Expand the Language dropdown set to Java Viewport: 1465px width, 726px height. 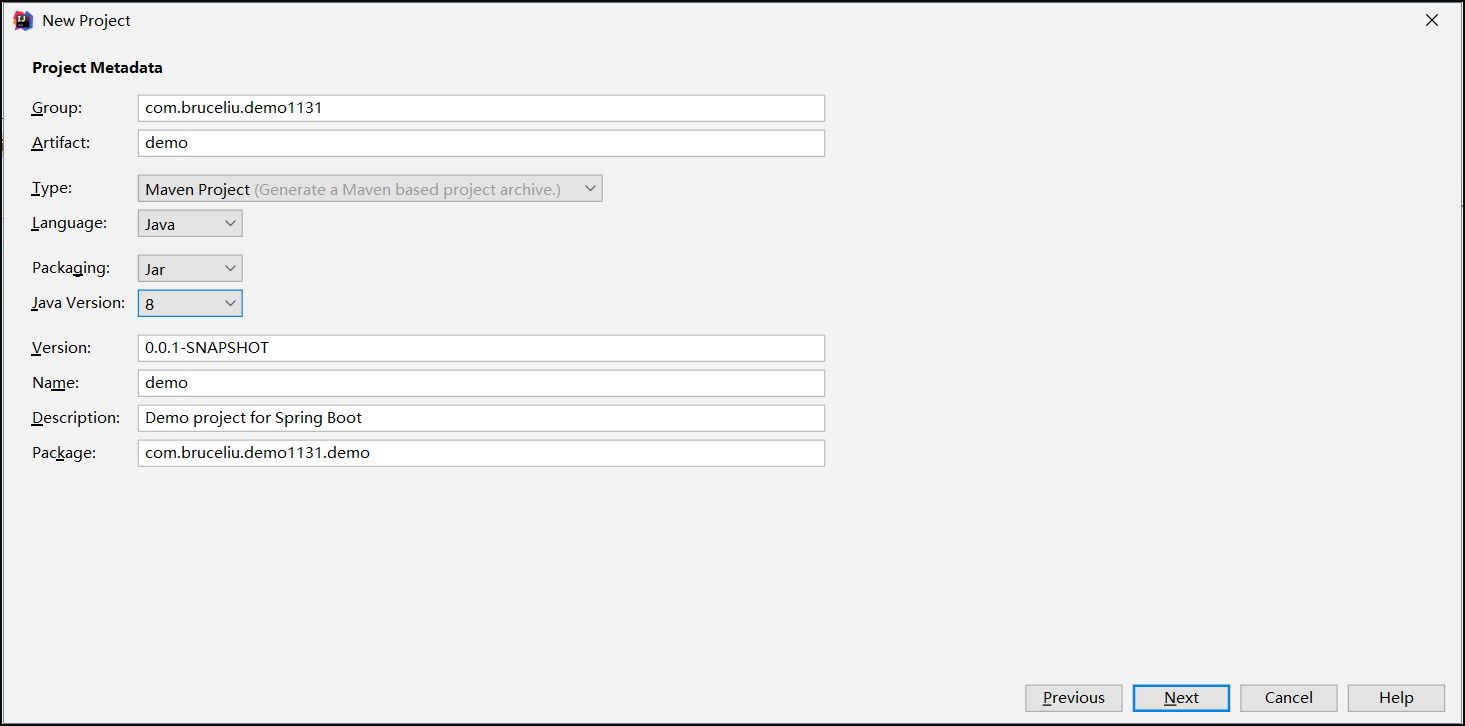click(x=190, y=223)
